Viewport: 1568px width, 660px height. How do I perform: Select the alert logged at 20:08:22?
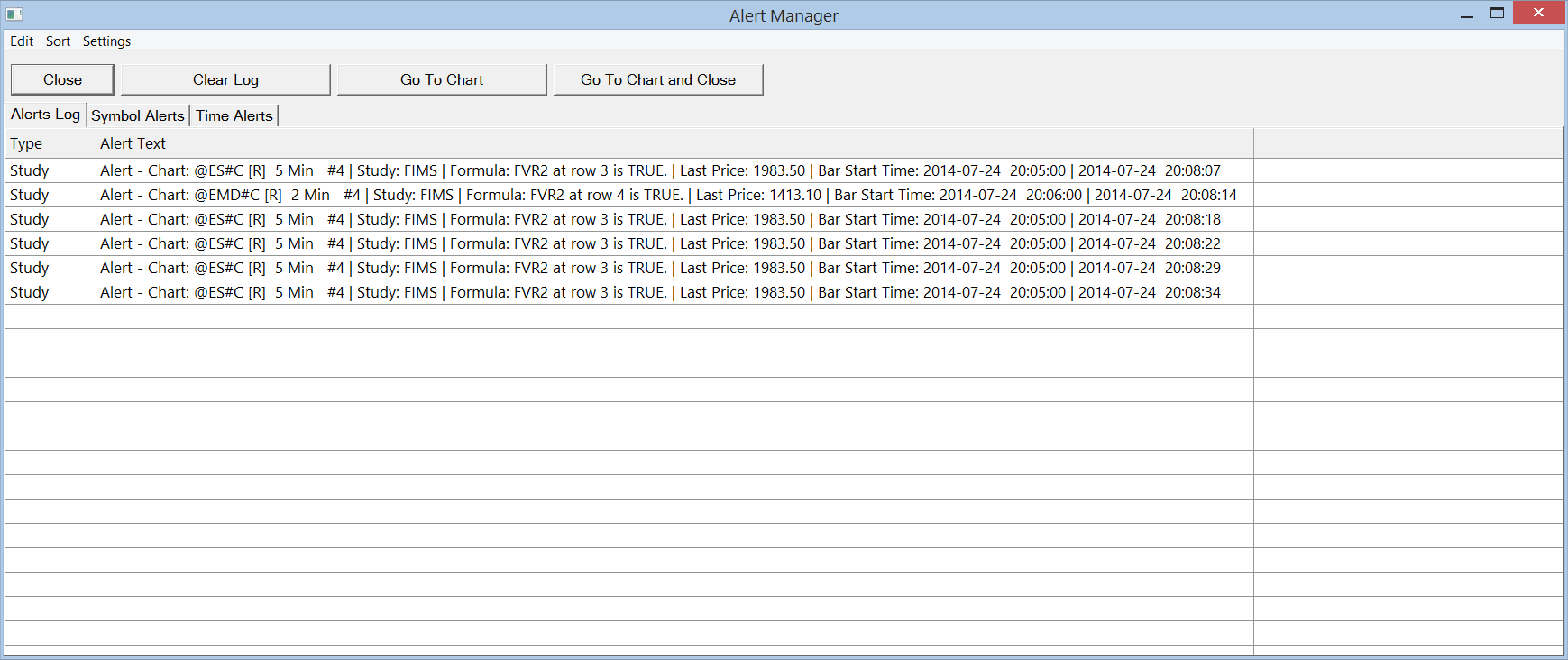[x=660, y=244]
